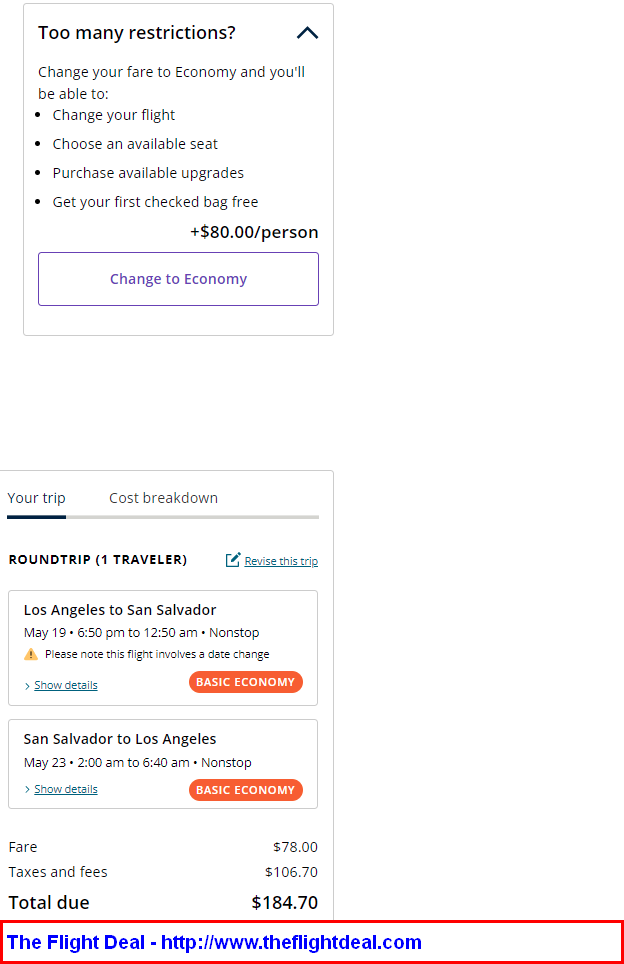Click the chevron next to outbound Show details
The image size is (624, 964).
pos(27,686)
